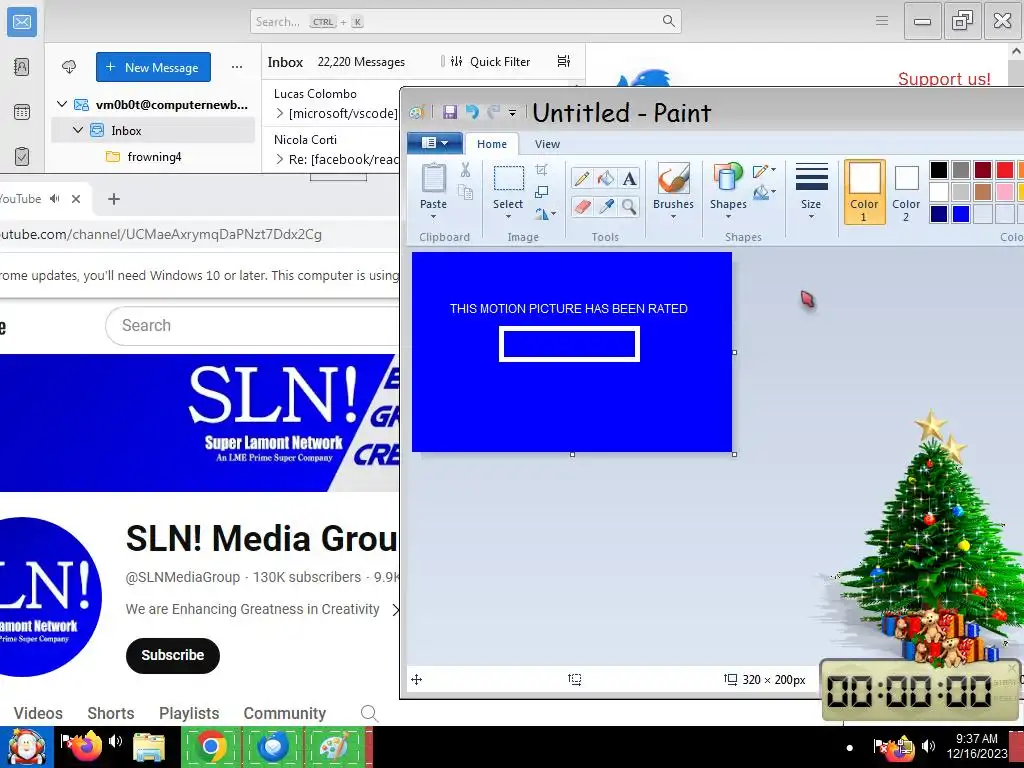Open Thunderbird Address Book sidebar icon
This screenshot has width=1024, height=768.
(22, 67)
